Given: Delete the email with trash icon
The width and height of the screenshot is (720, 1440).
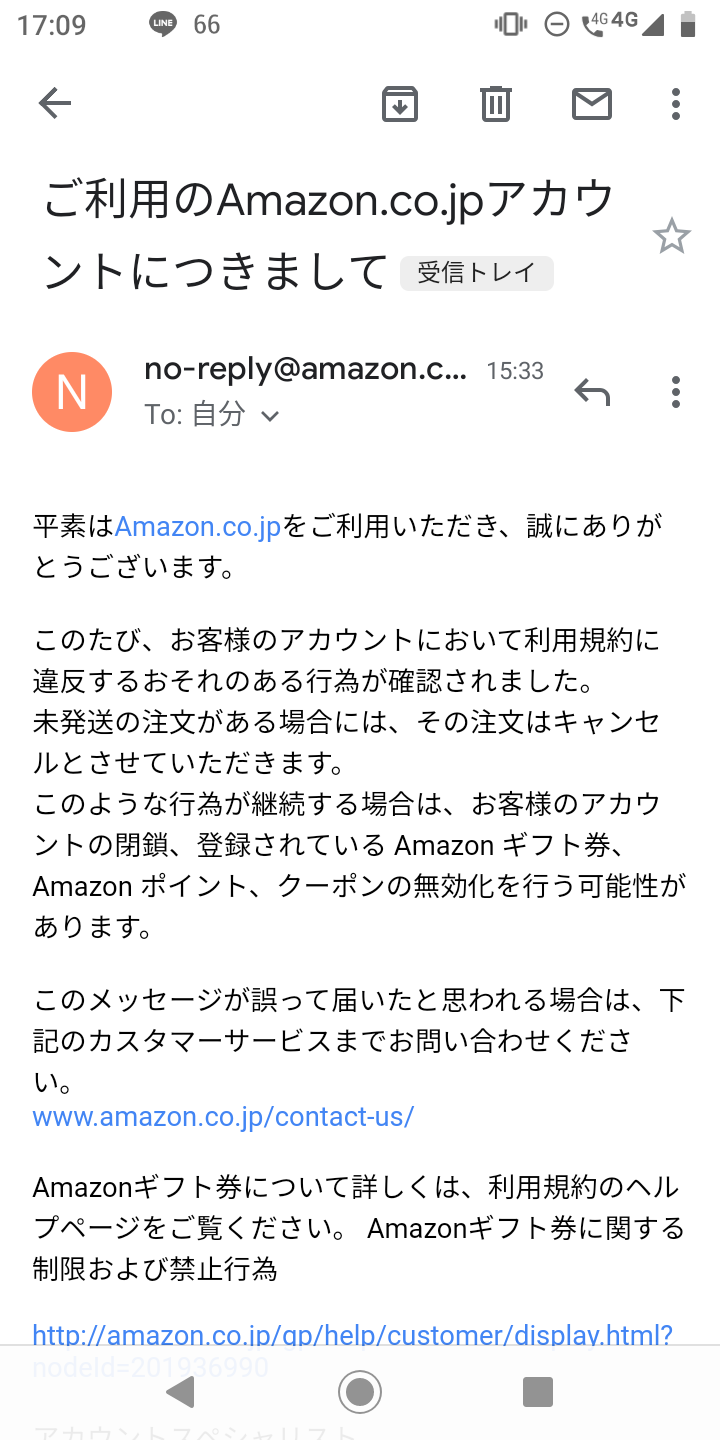Looking at the screenshot, I should click(496, 103).
